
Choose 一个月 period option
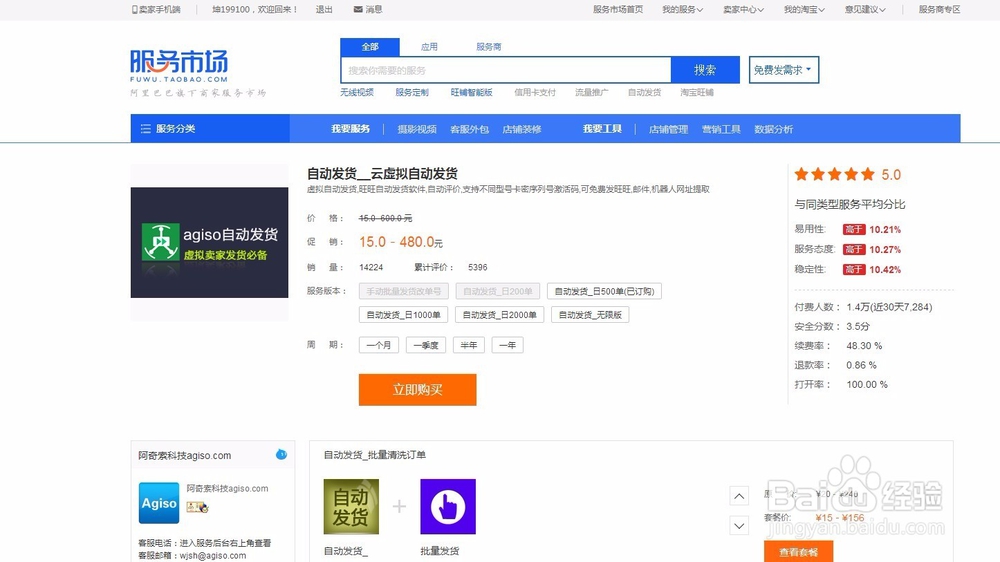pos(379,345)
